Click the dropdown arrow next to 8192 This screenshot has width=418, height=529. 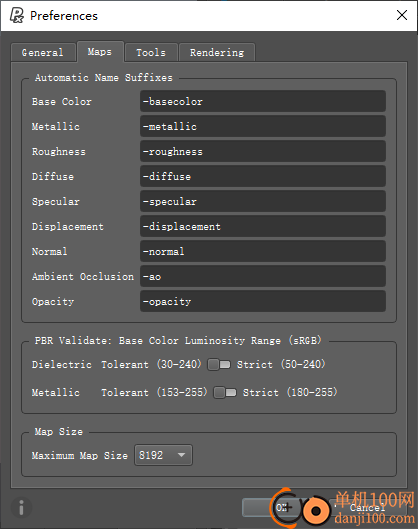[181, 455]
